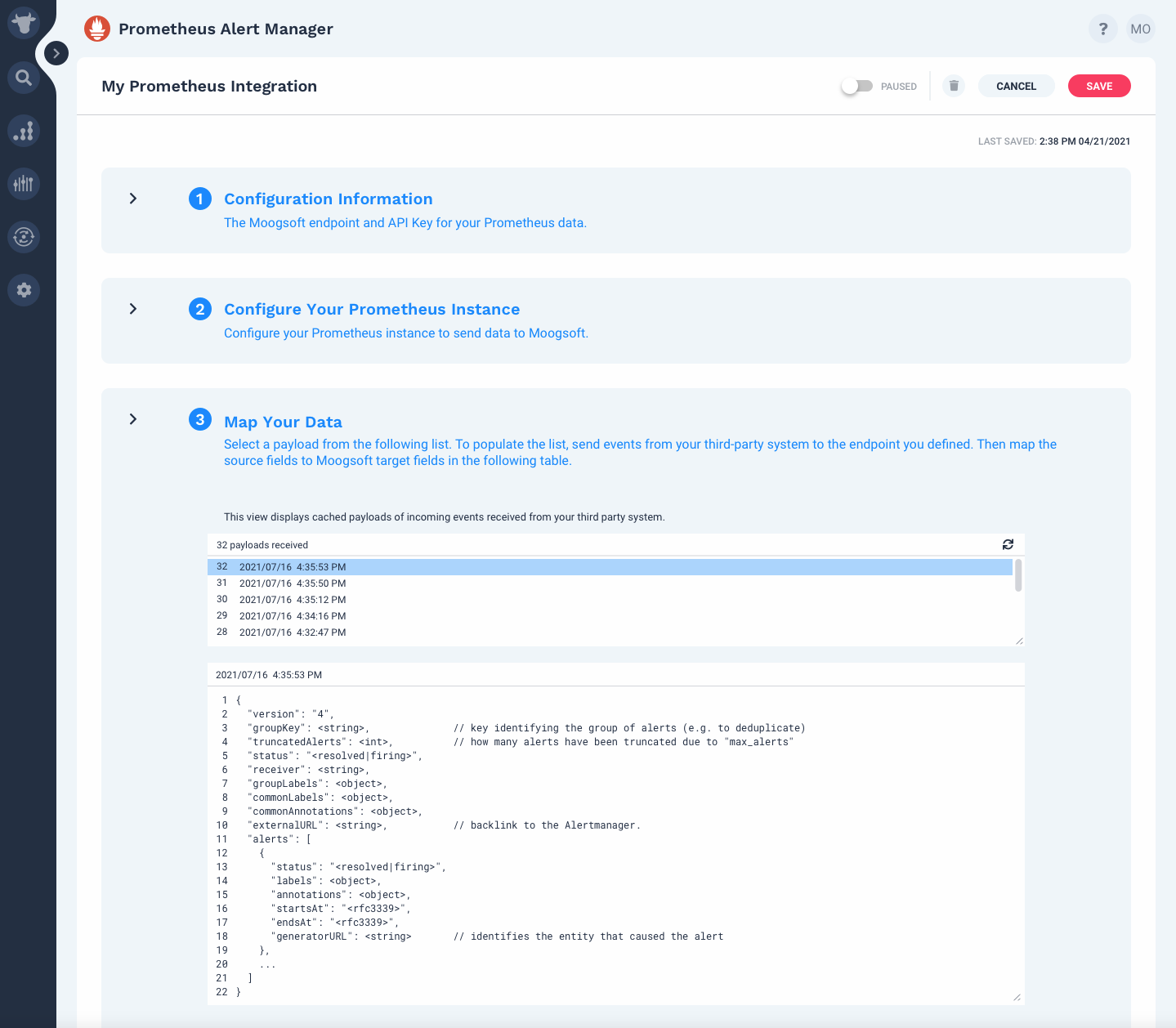The width and height of the screenshot is (1176, 1028).
Task: Click the JSON viewer resize handle
Action: pyautogui.click(x=1017, y=997)
